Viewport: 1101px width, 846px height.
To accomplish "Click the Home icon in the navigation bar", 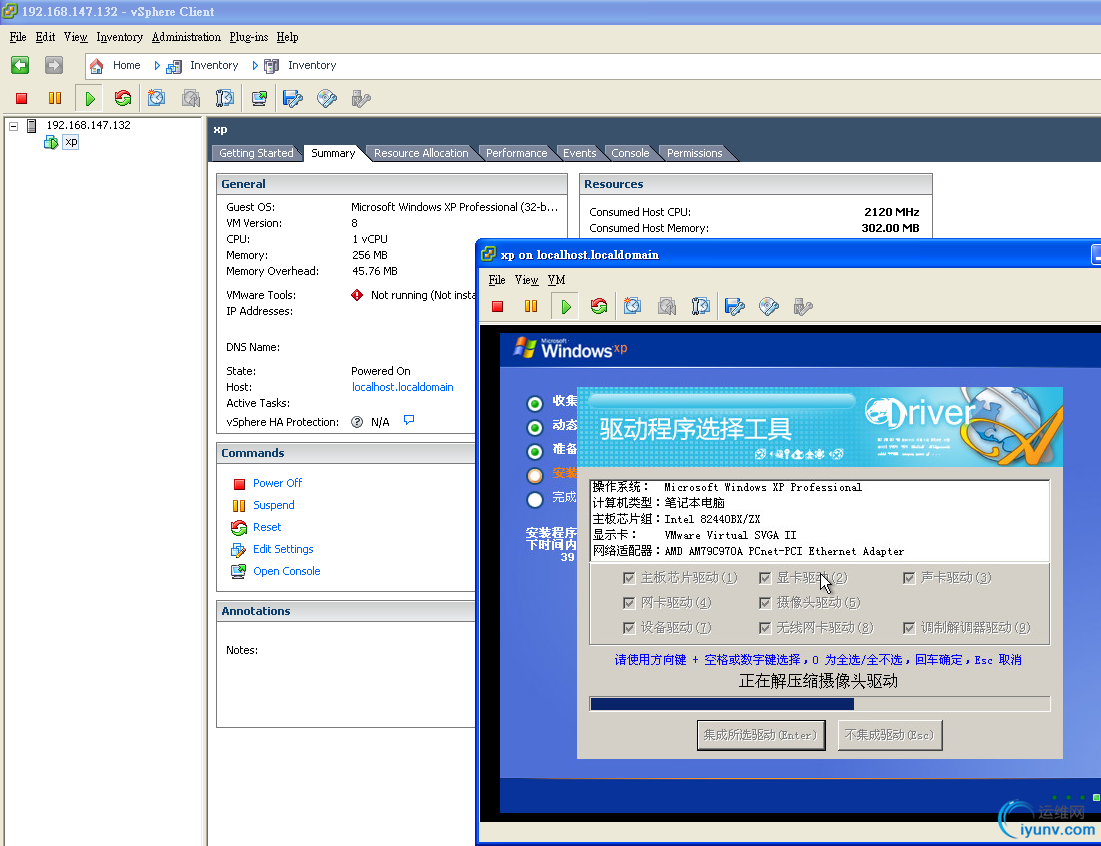I will pyautogui.click(x=97, y=66).
